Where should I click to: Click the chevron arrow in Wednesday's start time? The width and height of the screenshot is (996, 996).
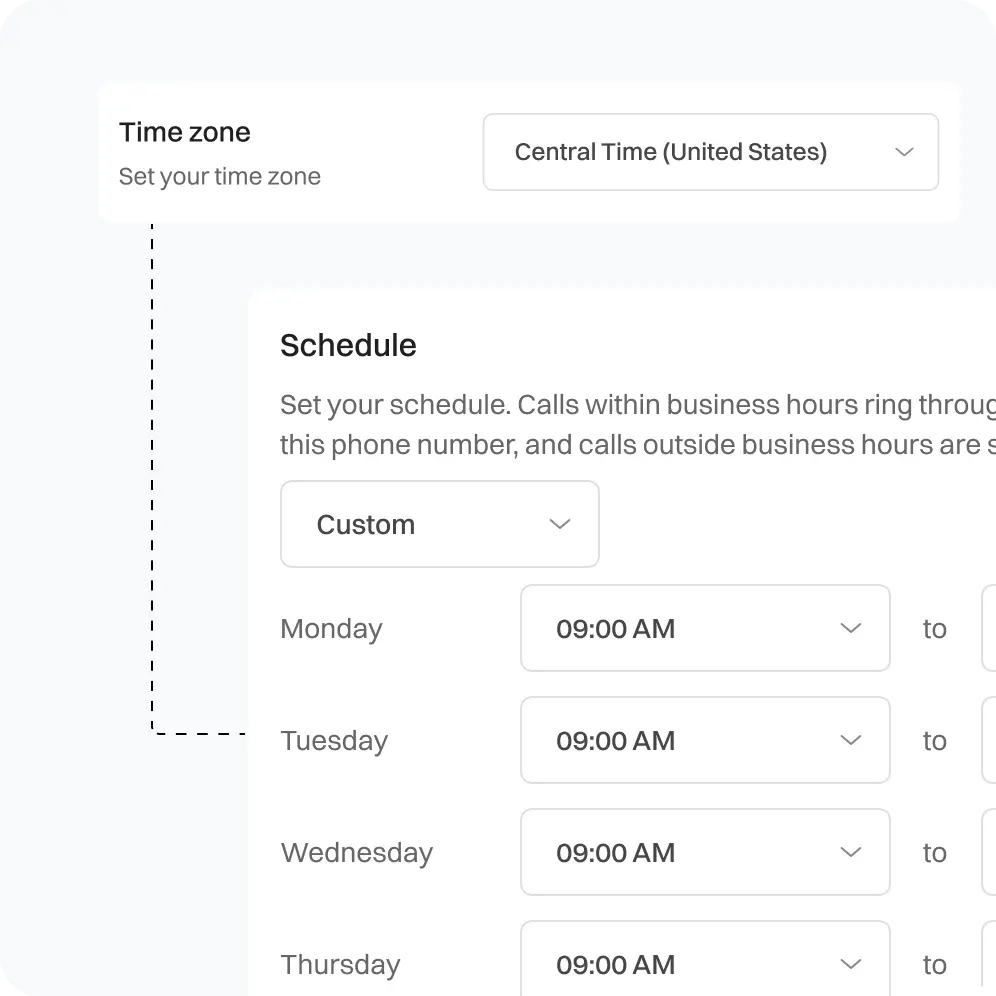(x=851, y=852)
